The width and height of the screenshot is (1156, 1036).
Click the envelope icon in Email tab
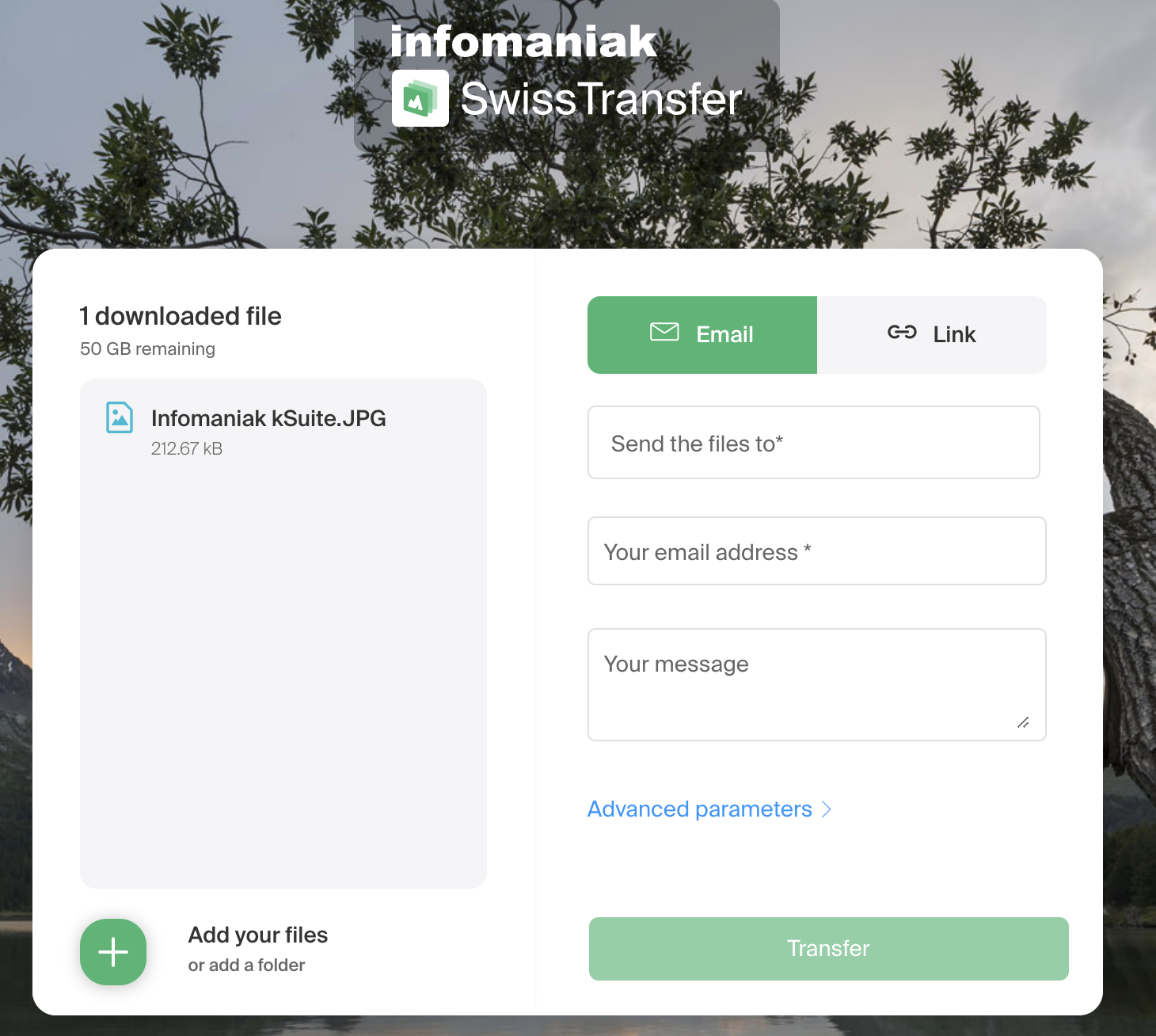pos(664,332)
